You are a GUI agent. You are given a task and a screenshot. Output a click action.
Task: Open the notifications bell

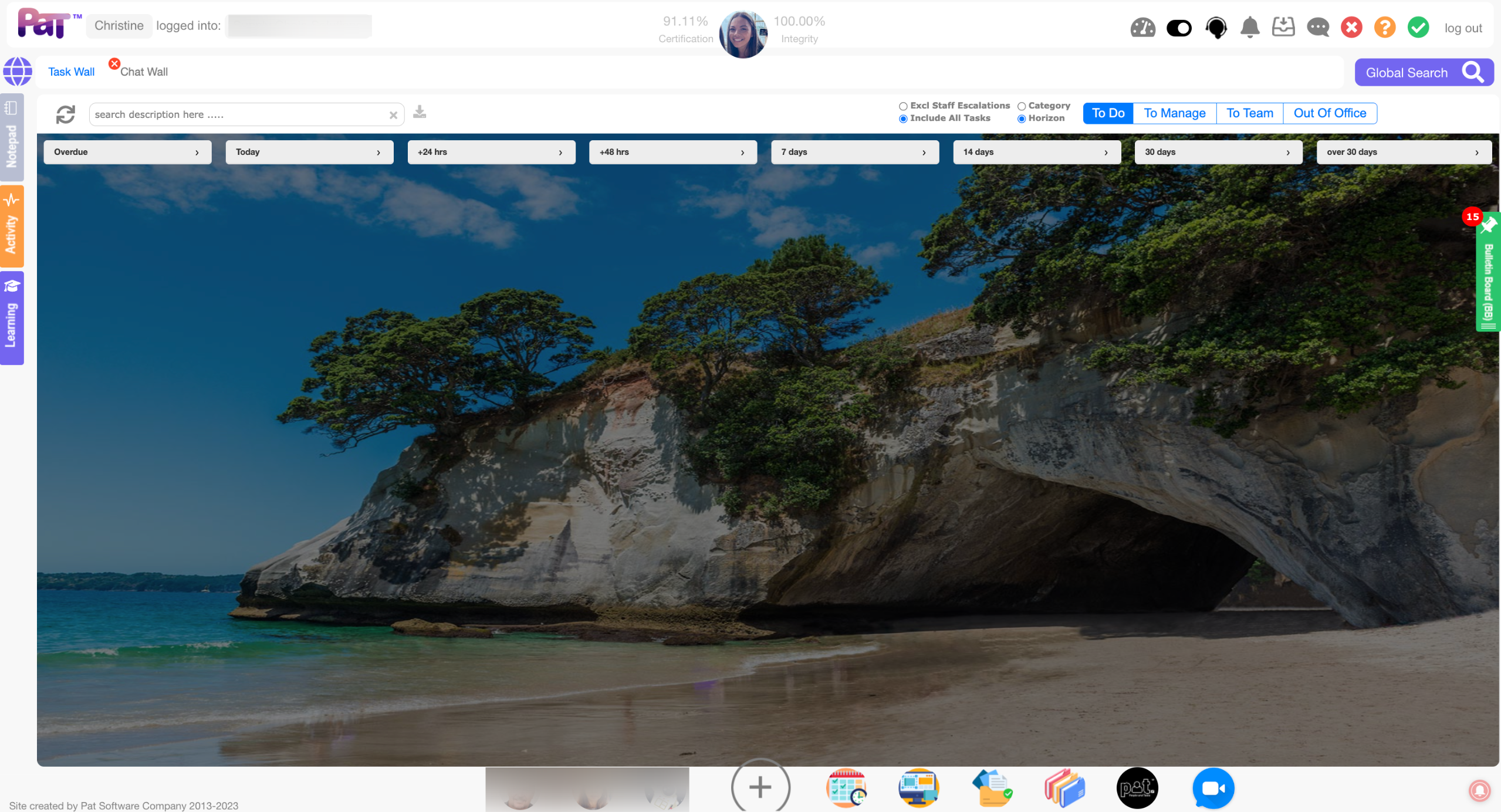pyautogui.click(x=1249, y=27)
